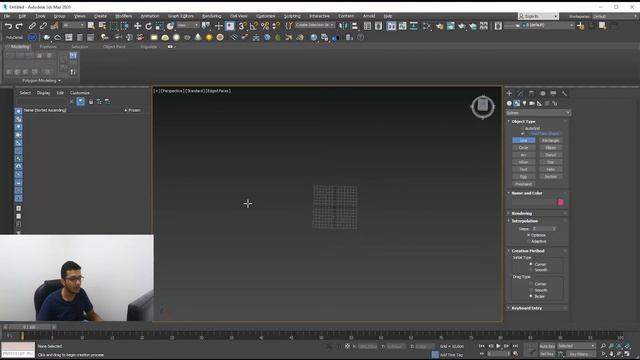Open the Modifiers menu

tap(123, 16)
